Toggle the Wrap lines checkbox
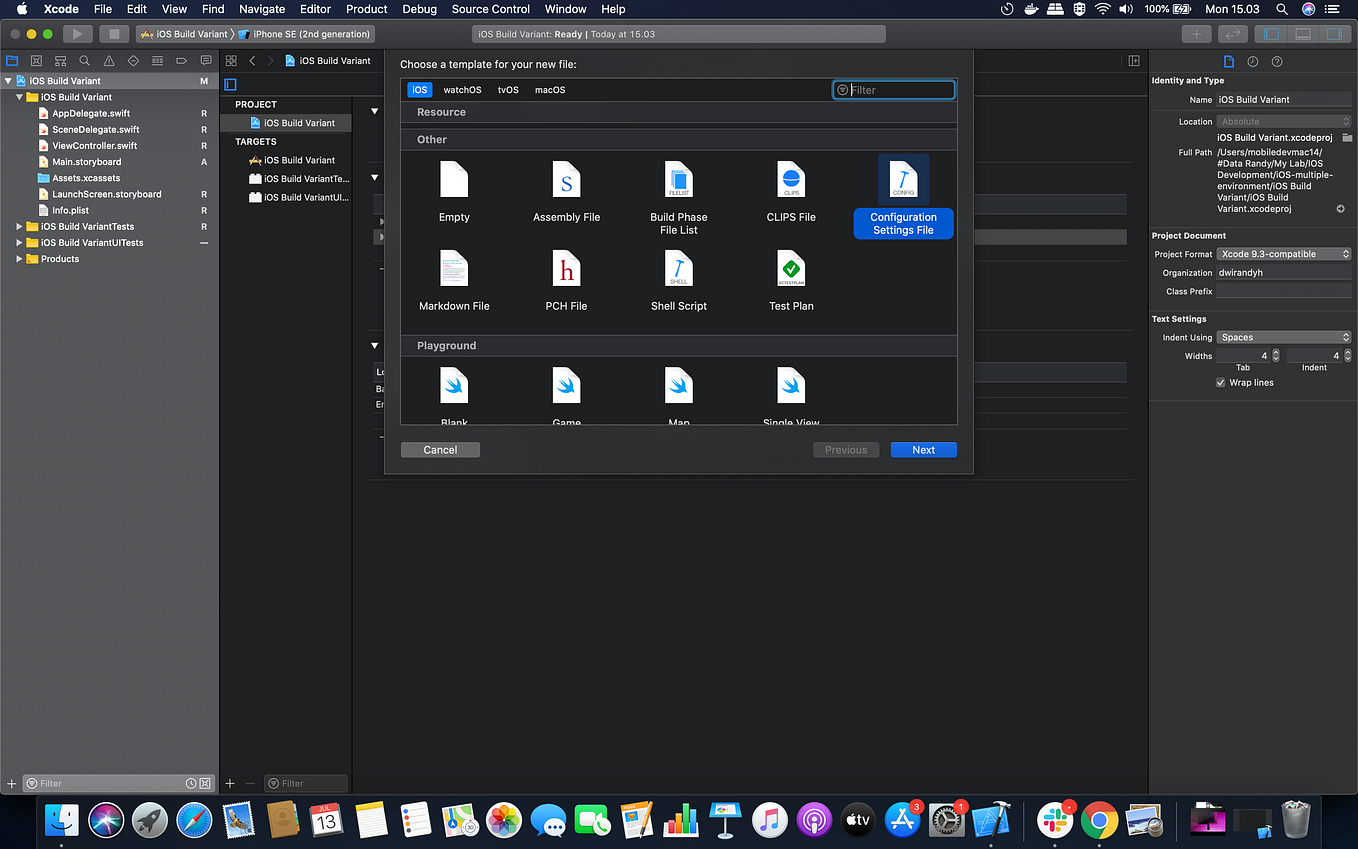 pos(1220,383)
